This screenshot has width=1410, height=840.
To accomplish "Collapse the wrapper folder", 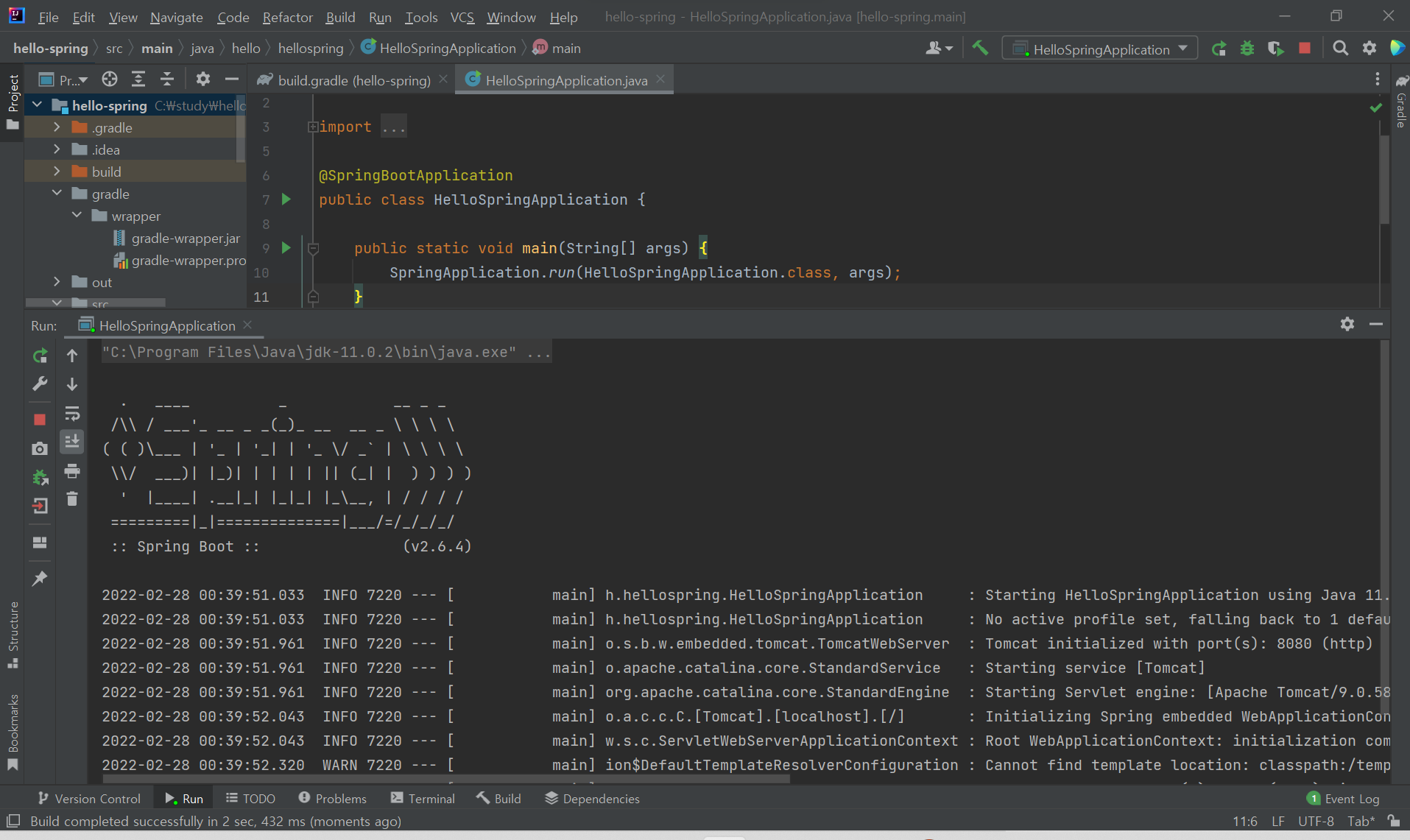I will click(77, 216).
